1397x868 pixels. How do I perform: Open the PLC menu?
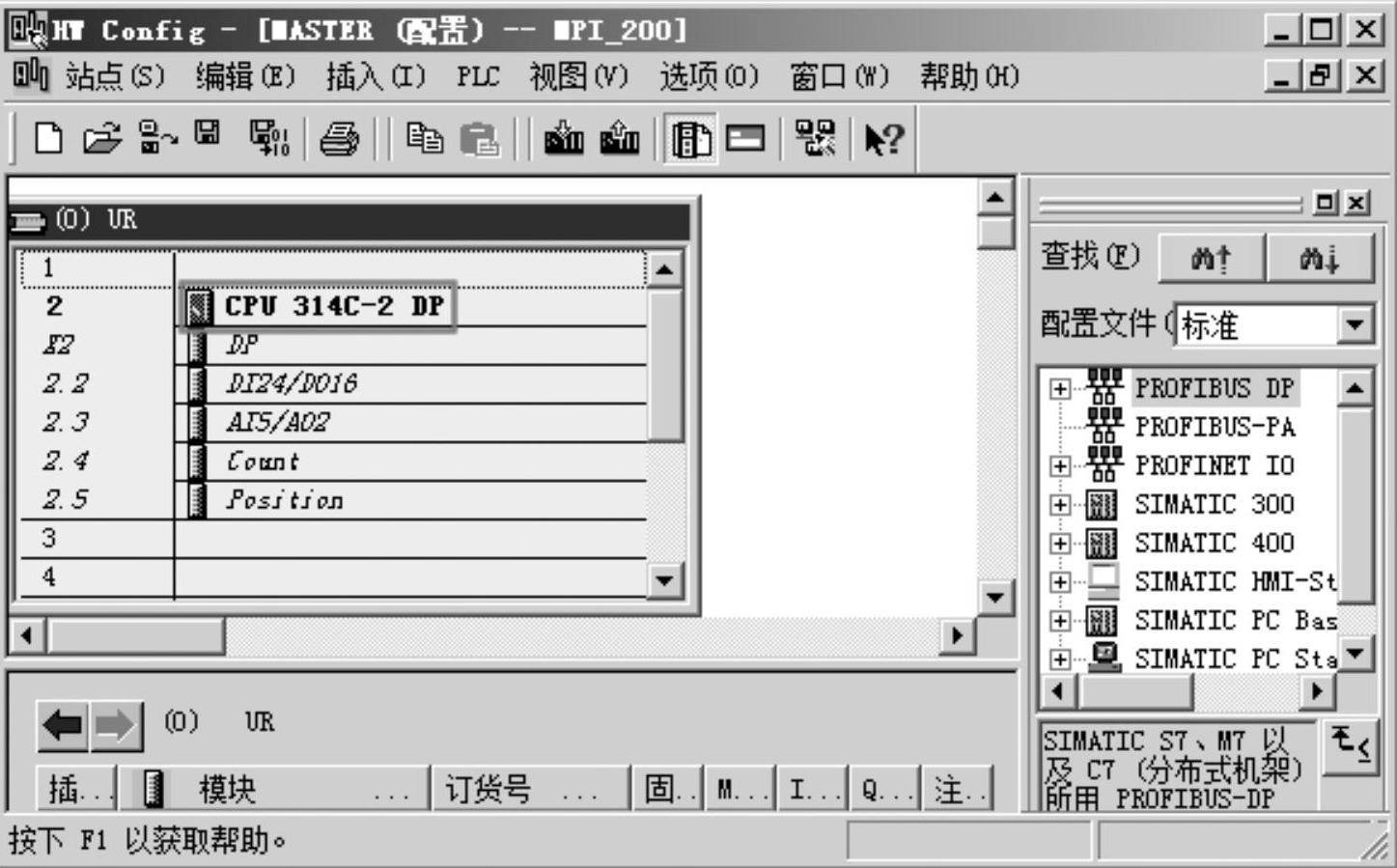478,76
